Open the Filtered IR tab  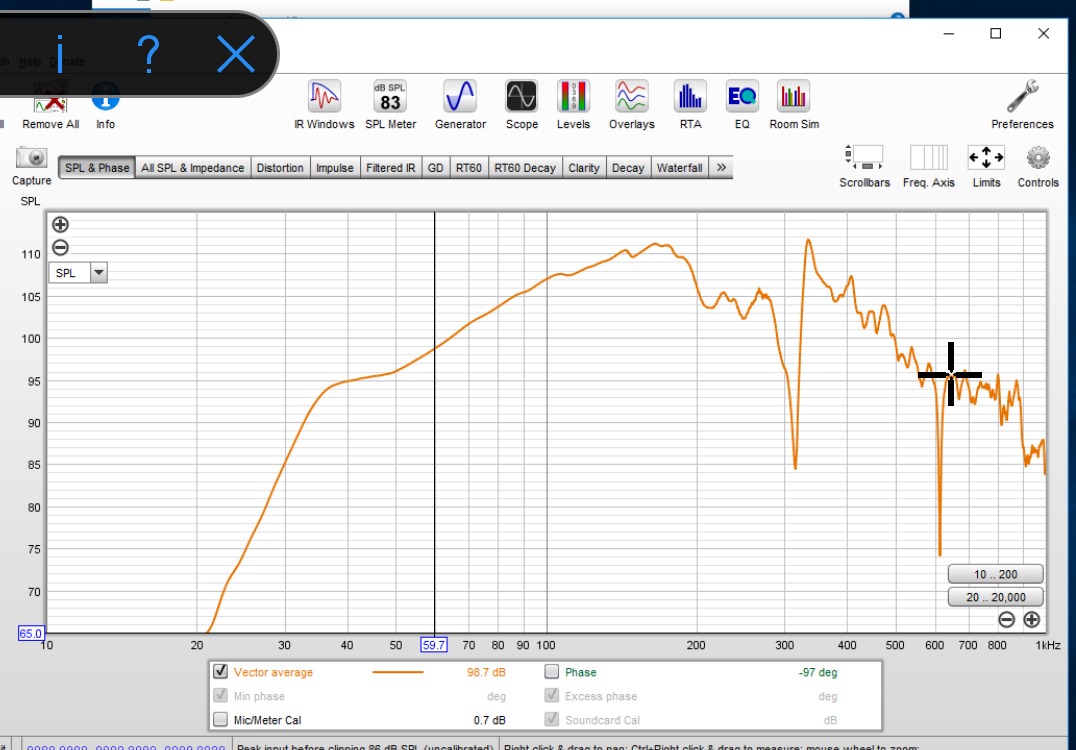coord(390,167)
